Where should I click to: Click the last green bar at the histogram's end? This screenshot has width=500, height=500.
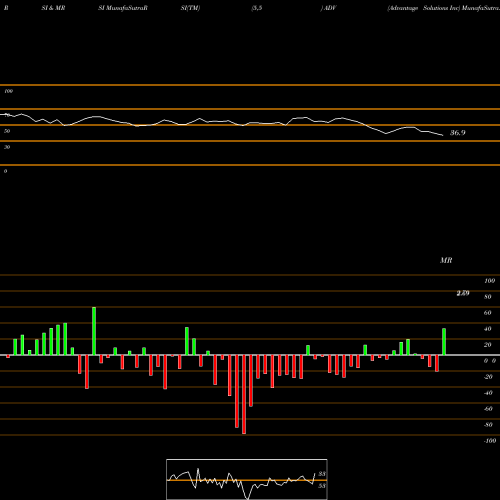pos(444,342)
